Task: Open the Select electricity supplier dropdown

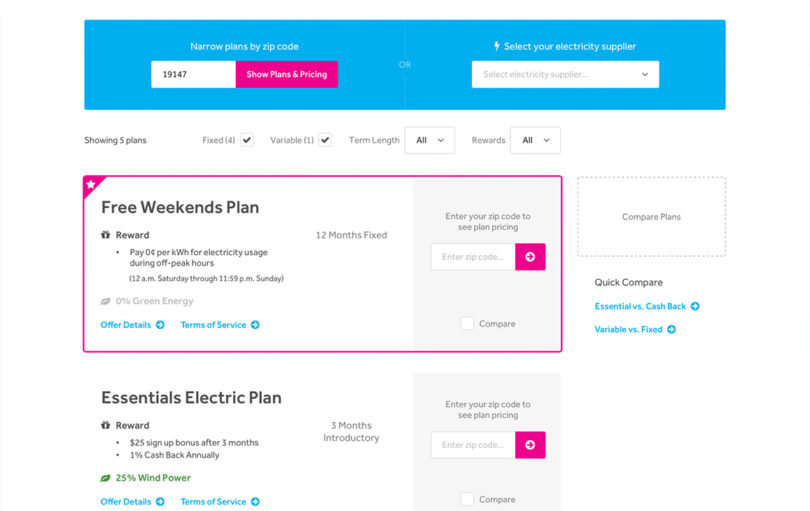Action: point(565,74)
